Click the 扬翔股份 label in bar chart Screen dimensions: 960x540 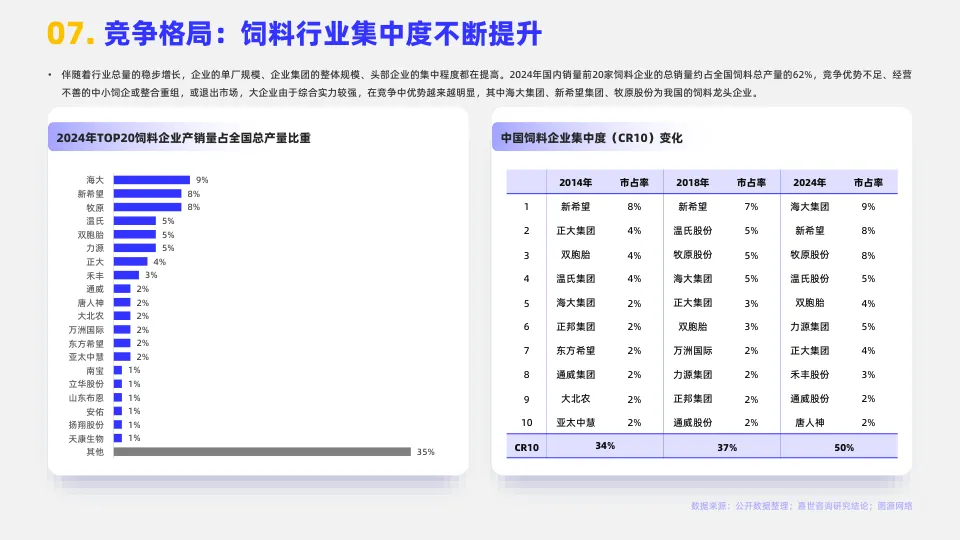[x=86, y=425]
